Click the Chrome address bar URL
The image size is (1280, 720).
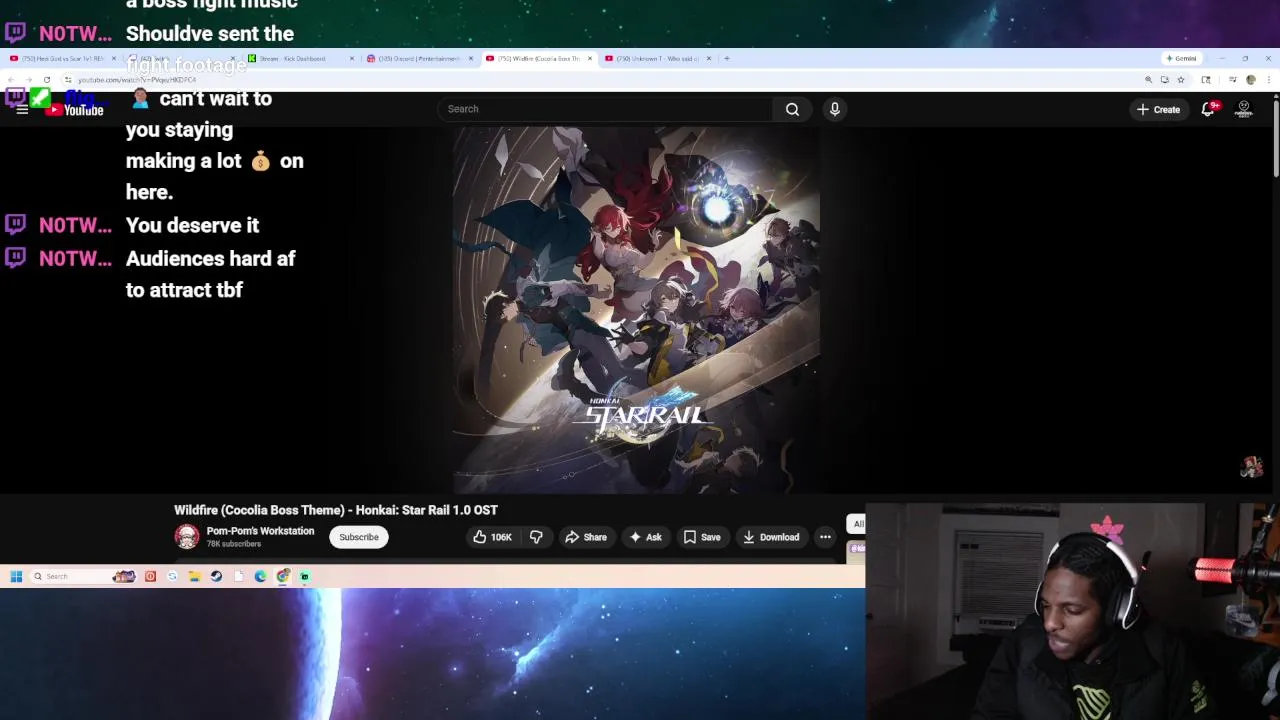pyautogui.click(x=138, y=80)
